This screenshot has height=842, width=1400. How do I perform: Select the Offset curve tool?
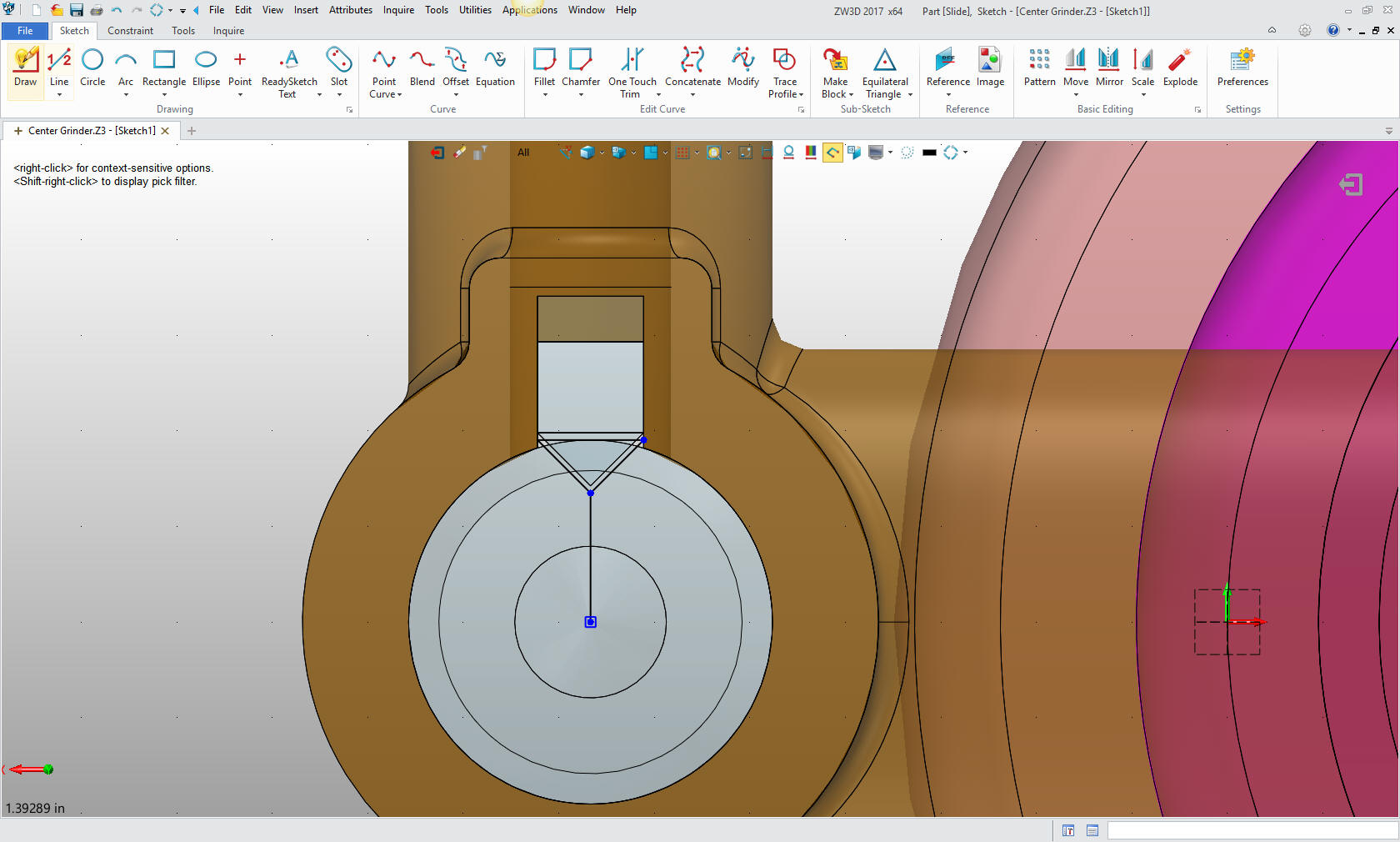456,67
